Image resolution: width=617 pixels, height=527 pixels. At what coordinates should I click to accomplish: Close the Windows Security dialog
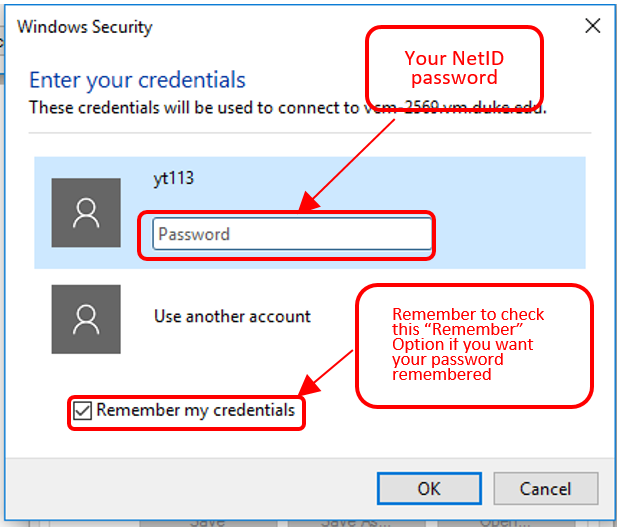592,26
